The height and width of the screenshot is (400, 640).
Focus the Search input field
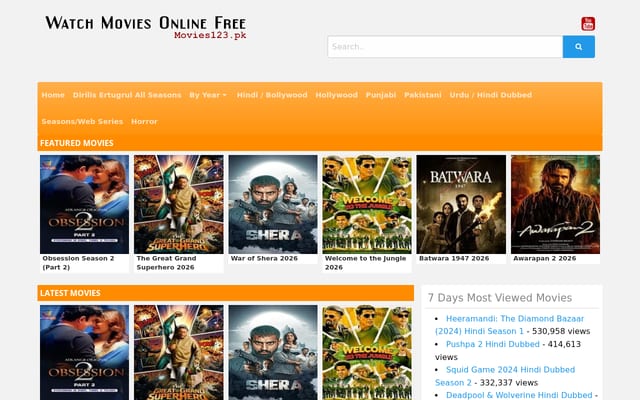tap(445, 47)
